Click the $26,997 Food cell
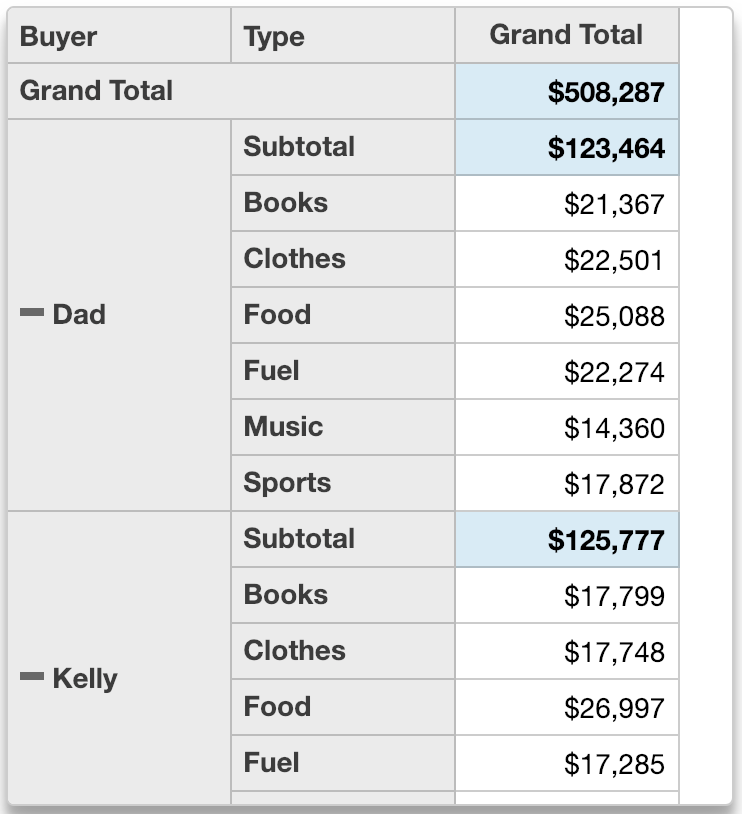This screenshot has height=814, width=742. (x=613, y=709)
